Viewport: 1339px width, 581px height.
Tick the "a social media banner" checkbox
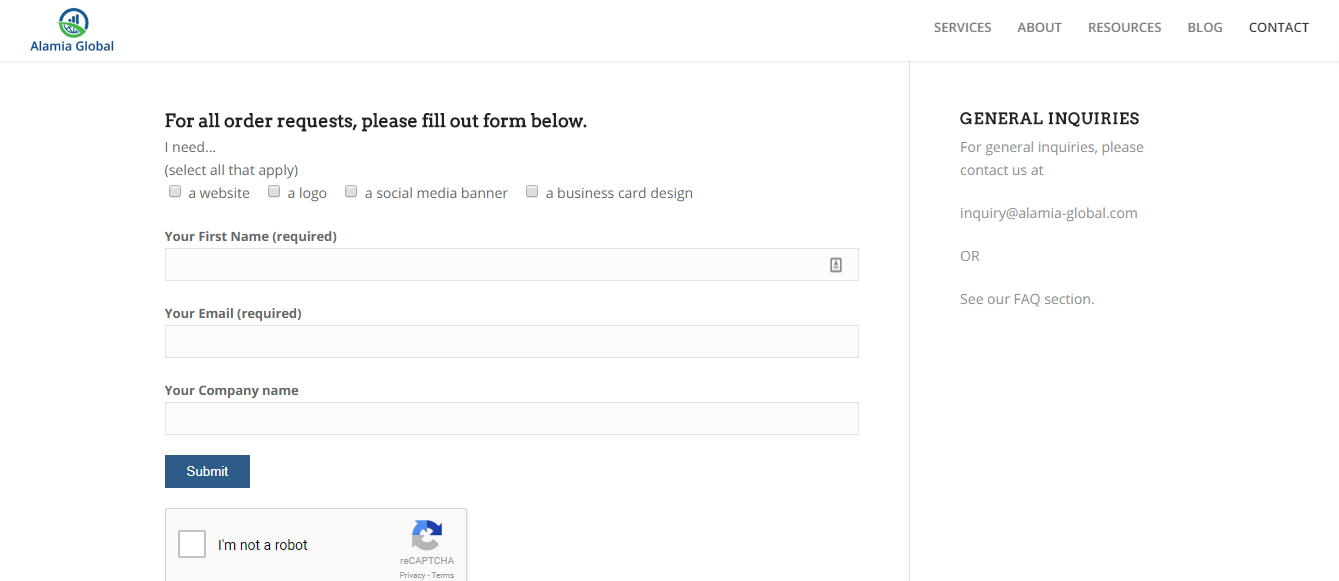351,191
